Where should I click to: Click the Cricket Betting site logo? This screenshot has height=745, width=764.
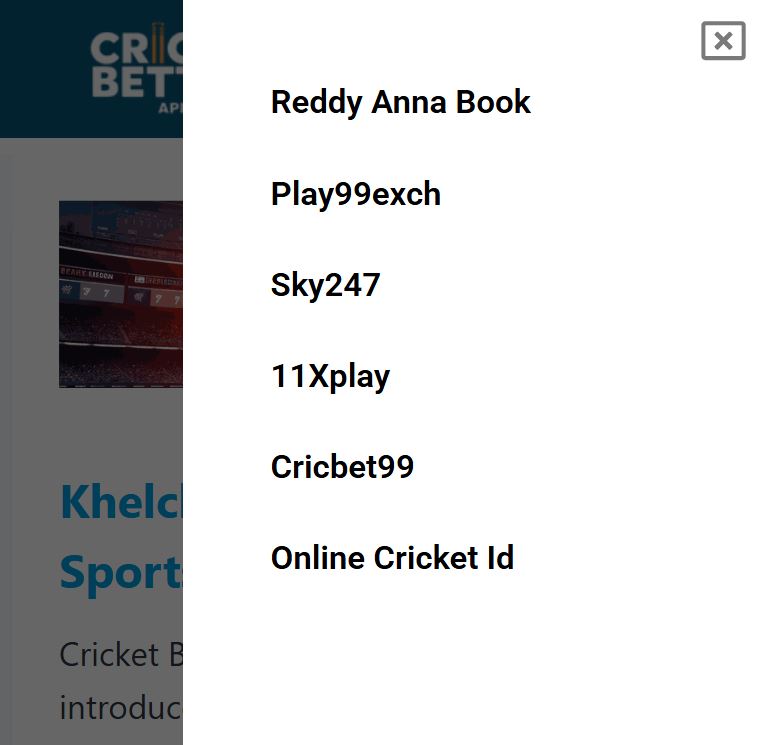[x=137, y=64]
